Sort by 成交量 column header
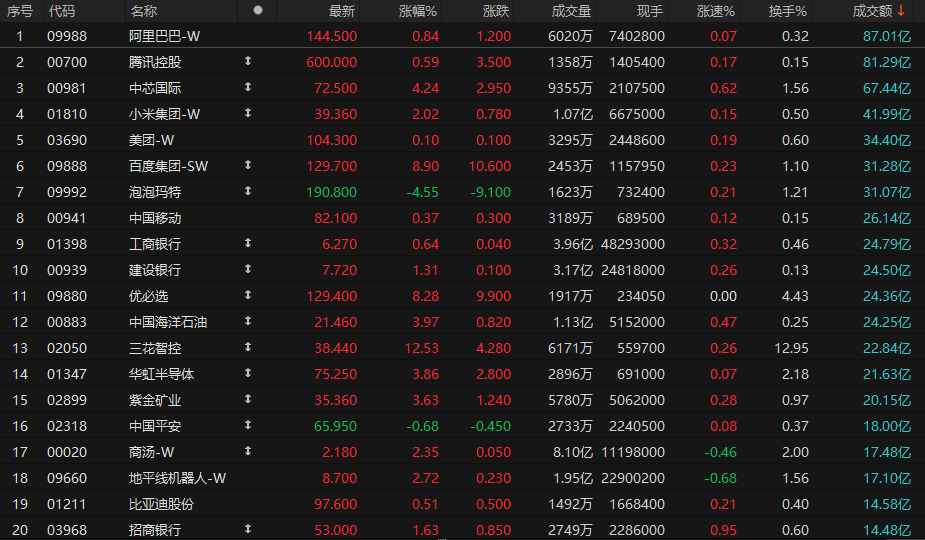Screen dimensions: 925x540 [571, 11]
